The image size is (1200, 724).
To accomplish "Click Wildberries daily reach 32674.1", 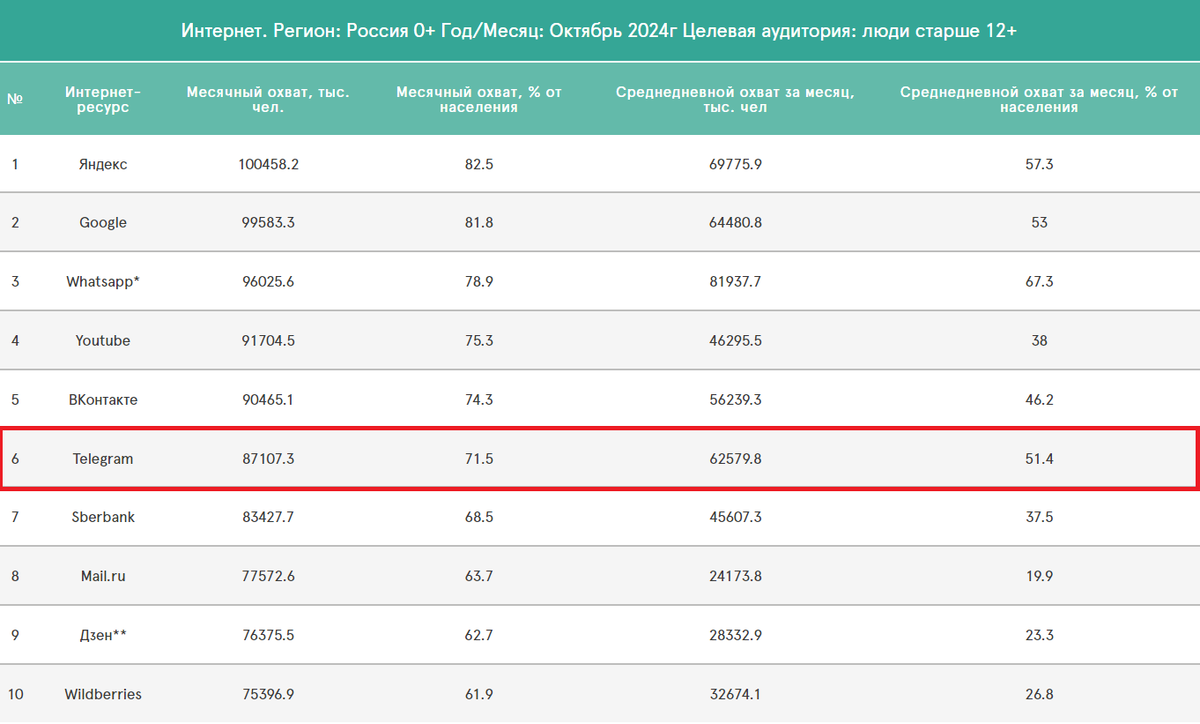I will coord(735,694).
